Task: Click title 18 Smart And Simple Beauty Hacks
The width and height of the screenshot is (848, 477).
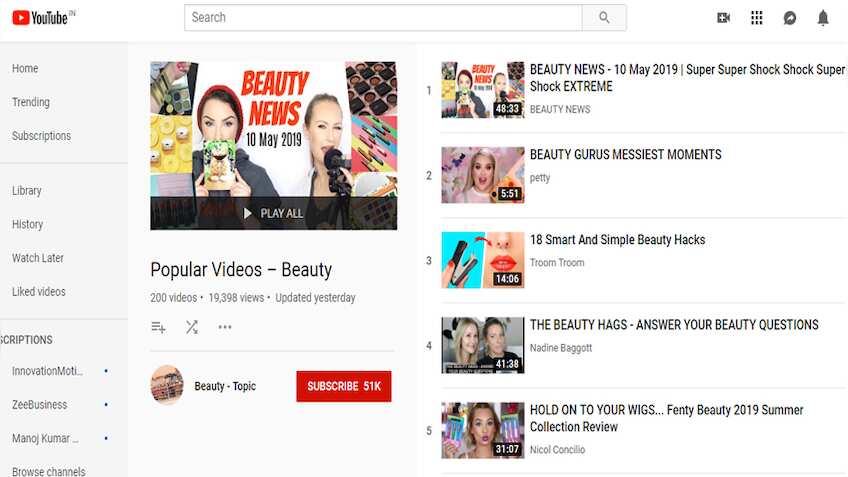Action: pos(617,240)
